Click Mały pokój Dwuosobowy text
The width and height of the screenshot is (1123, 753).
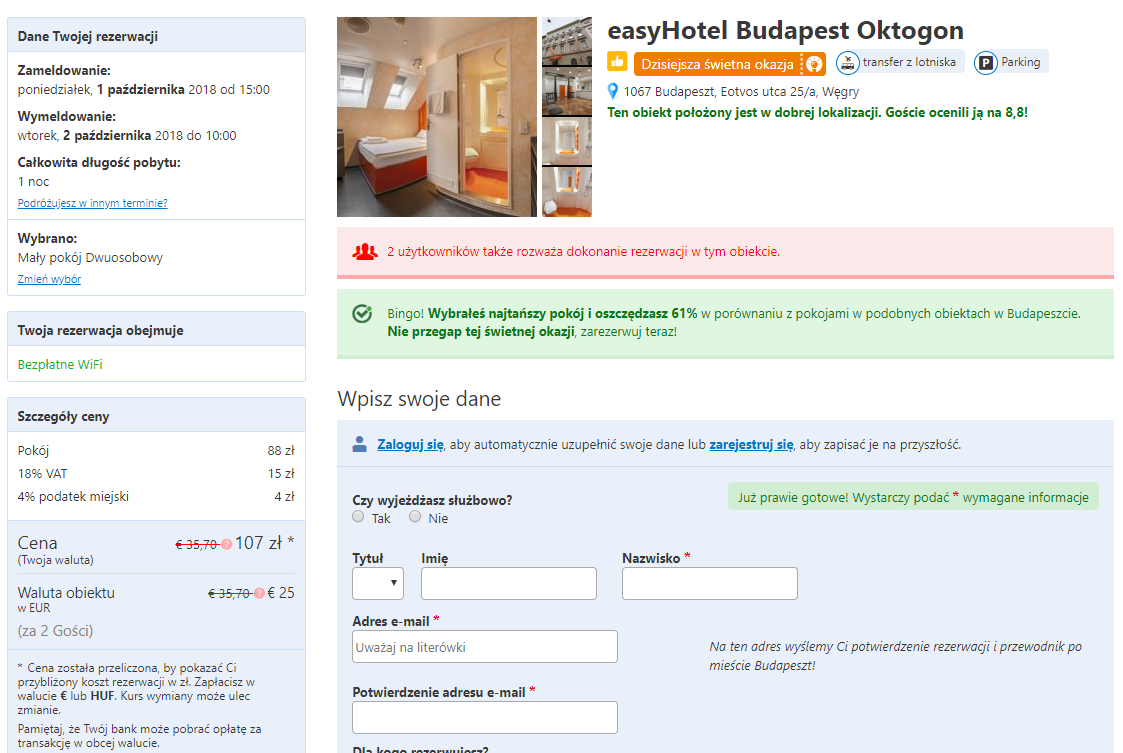pos(90,258)
